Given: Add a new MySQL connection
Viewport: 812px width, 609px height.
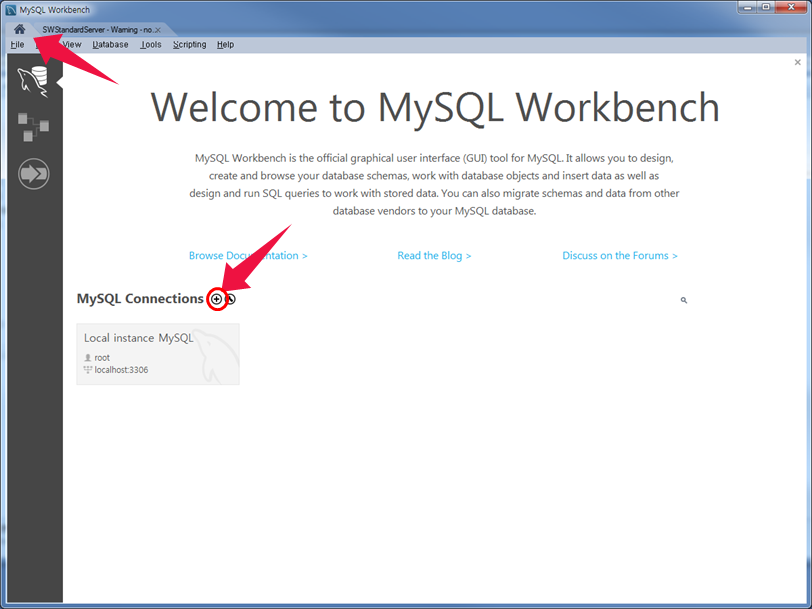Looking at the screenshot, I should tap(216, 299).
